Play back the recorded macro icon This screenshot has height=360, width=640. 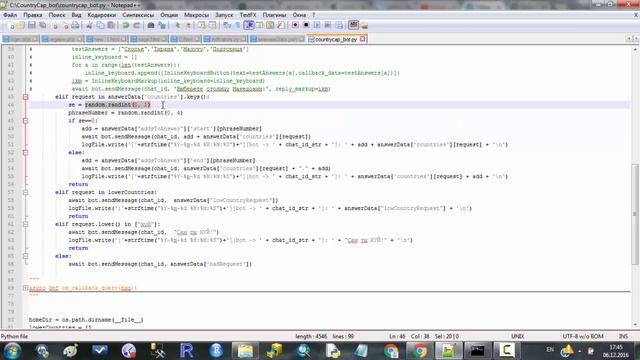point(317,25)
